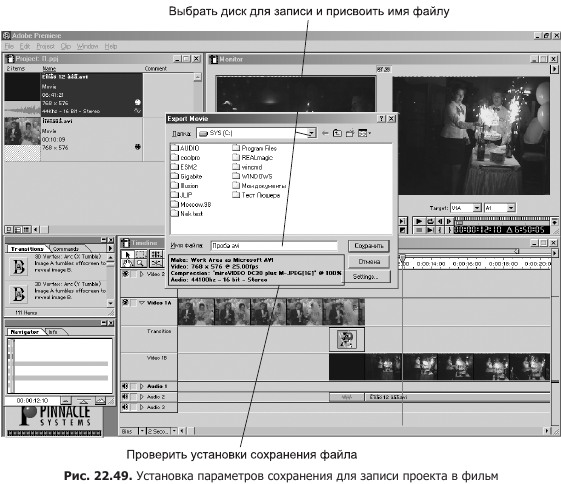Choose the Hand tool in Timeline
561x484 pixels.
coord(127,263)
